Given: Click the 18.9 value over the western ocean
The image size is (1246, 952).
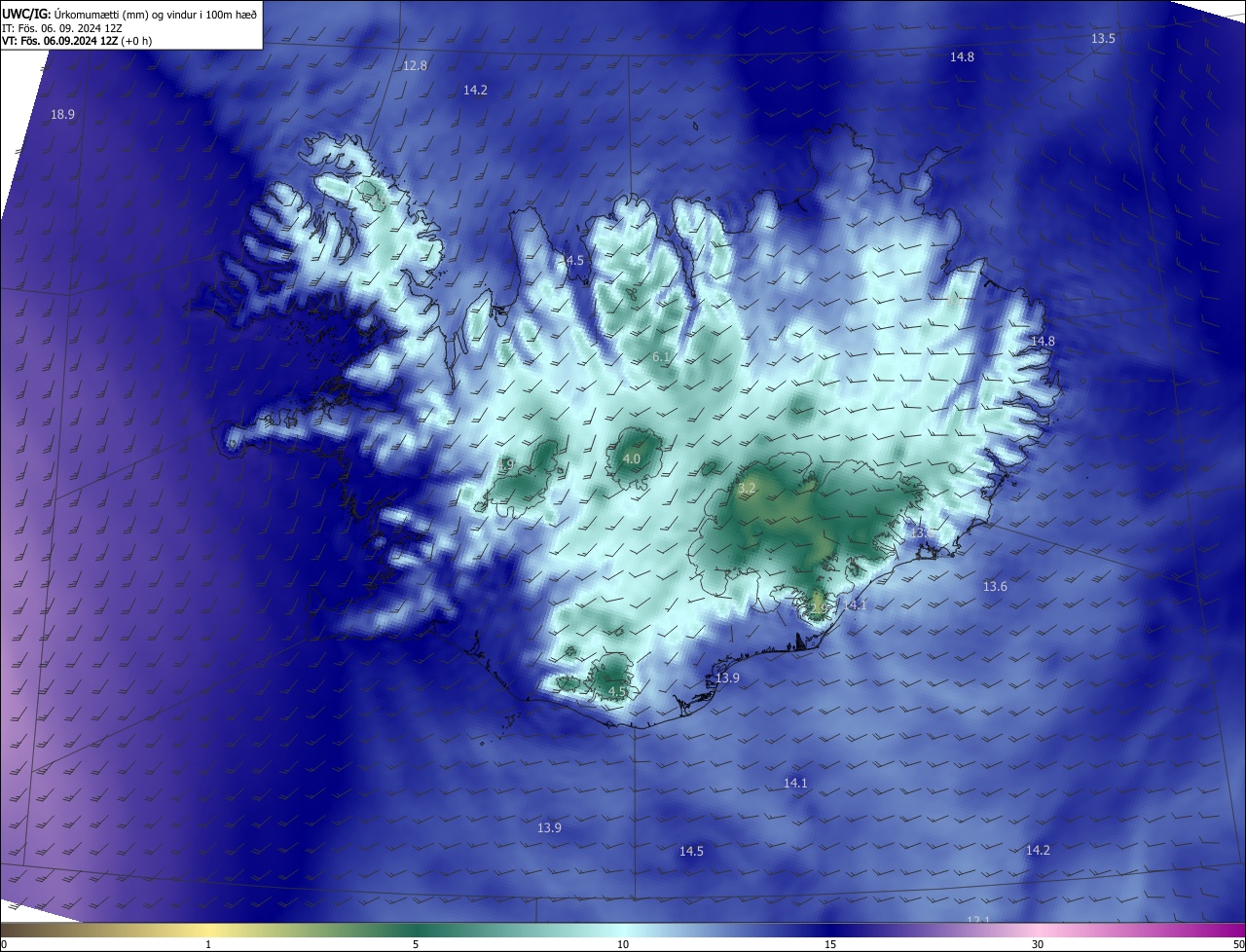Looking at the screenshot, I should click(62, 115).
